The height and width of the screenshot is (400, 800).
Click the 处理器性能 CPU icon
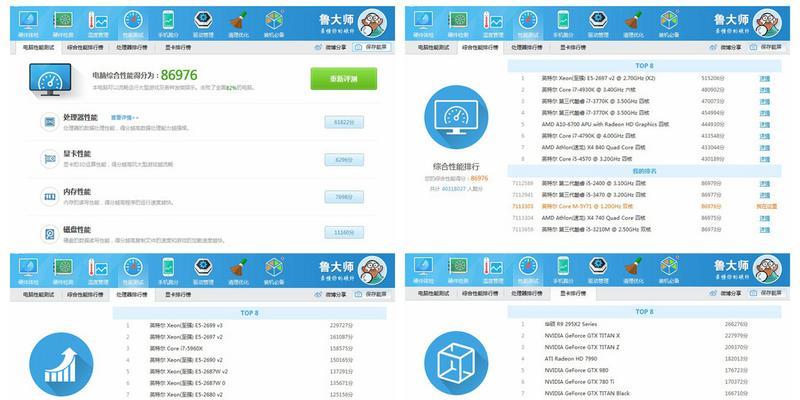pos(49,122)
